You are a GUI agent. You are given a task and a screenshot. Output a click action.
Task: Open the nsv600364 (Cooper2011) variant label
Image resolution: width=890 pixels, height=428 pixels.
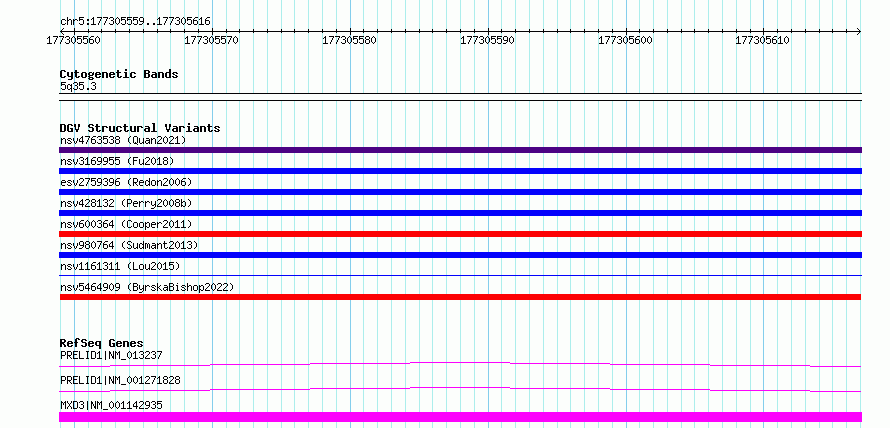[126, 224]
